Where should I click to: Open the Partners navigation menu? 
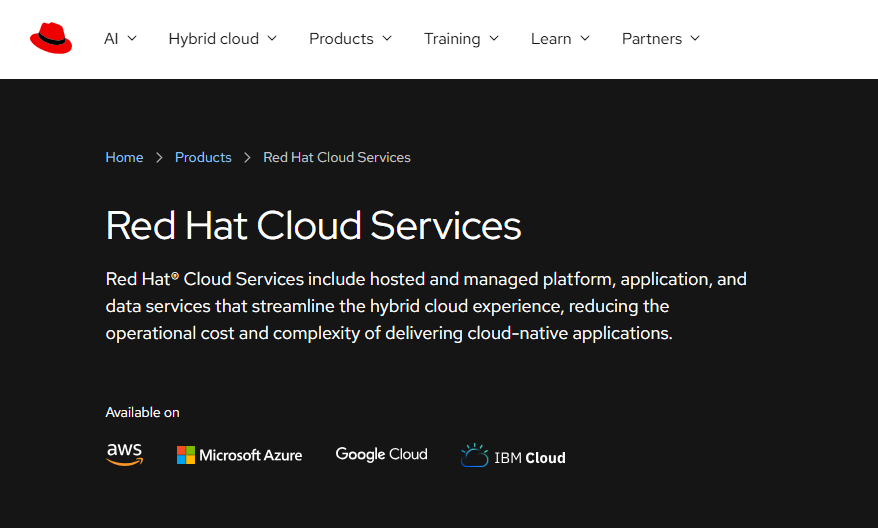[x=661, y=39]
